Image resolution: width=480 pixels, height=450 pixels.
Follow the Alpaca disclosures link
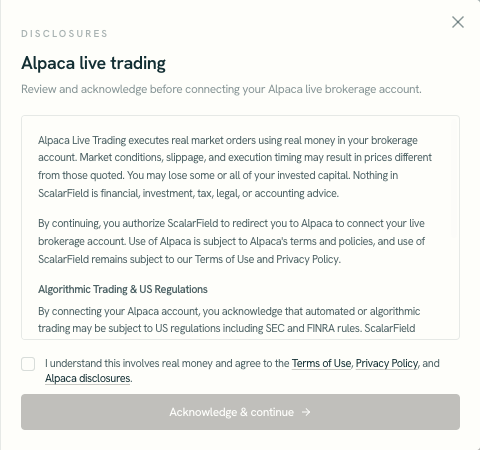[87, 378]
